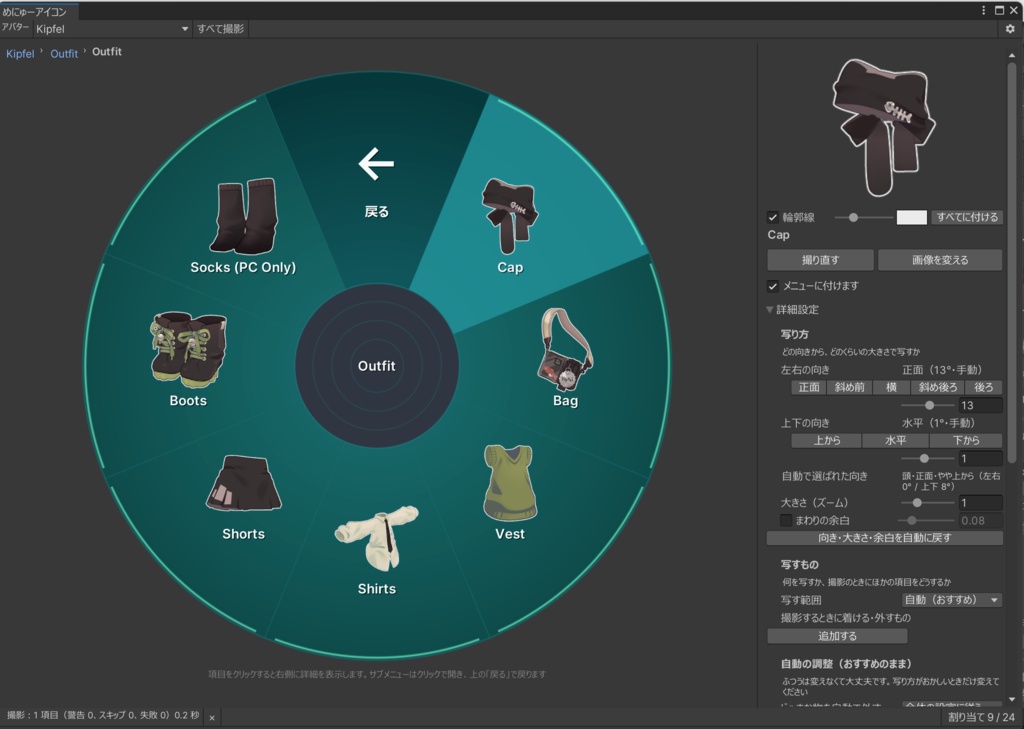Toggle the メニューに付けます checkbox
This screenshot has height=729, width=1024.
[773, 286]
